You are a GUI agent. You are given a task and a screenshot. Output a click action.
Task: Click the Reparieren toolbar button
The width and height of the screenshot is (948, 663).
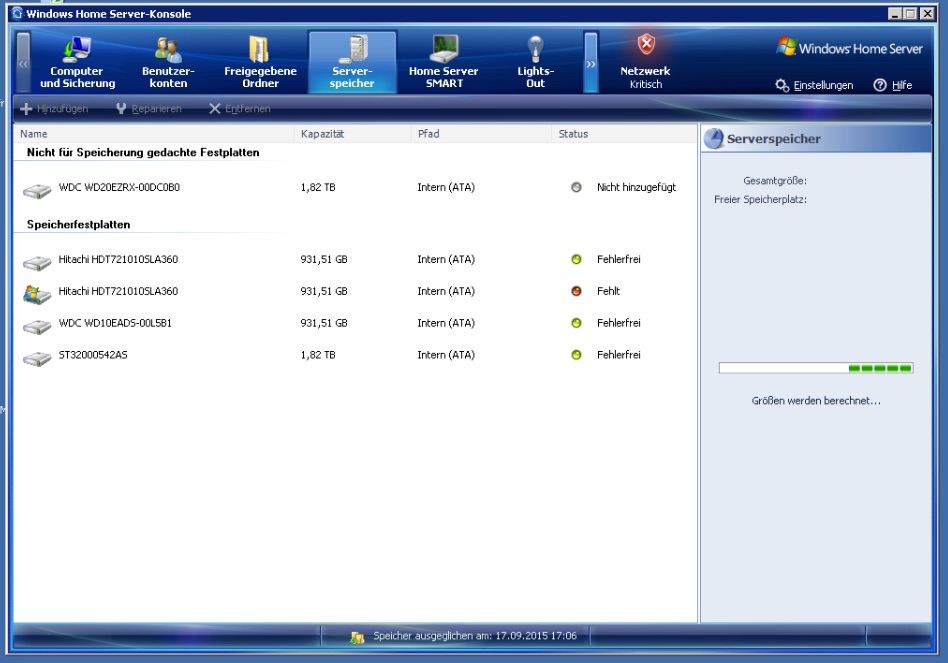coord(149,109)
